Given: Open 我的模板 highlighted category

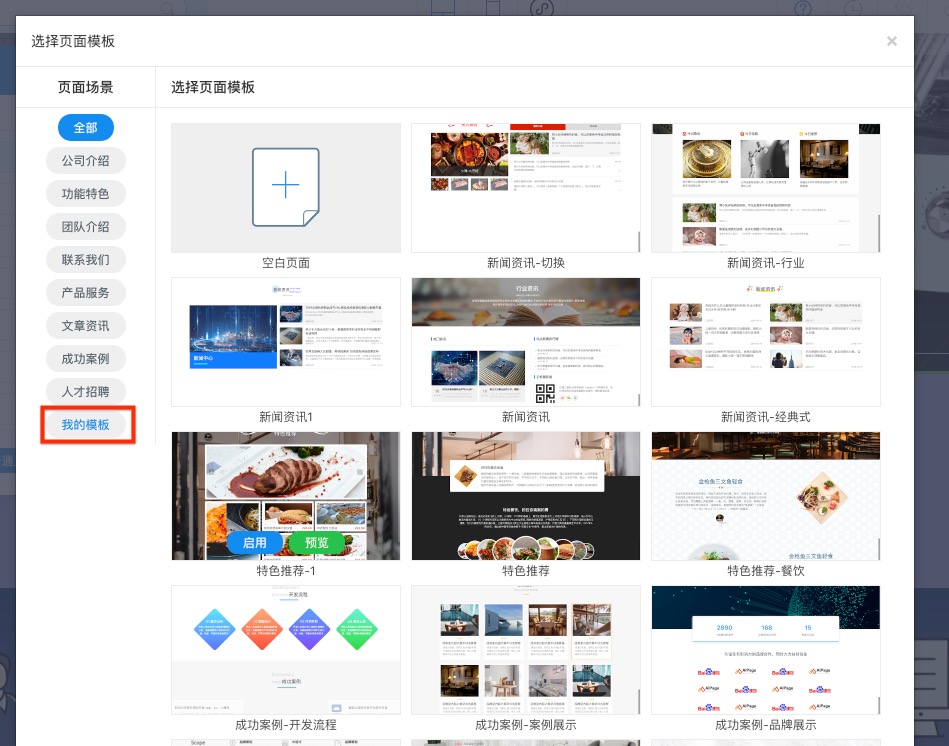Looking at the screenshot, I should pyautogui.click(x=86, y=425).
